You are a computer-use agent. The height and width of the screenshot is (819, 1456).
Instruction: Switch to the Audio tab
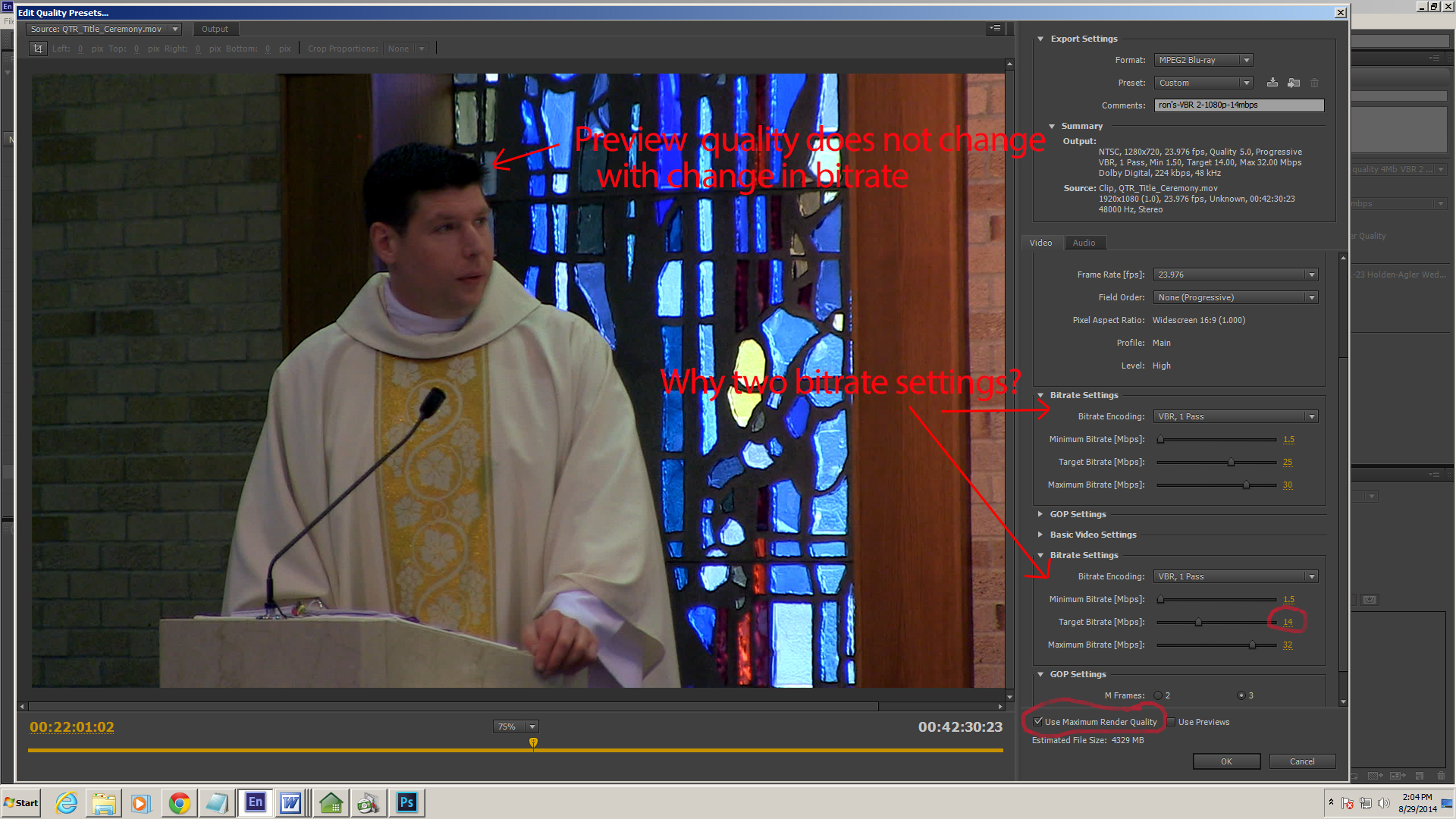1084,243
